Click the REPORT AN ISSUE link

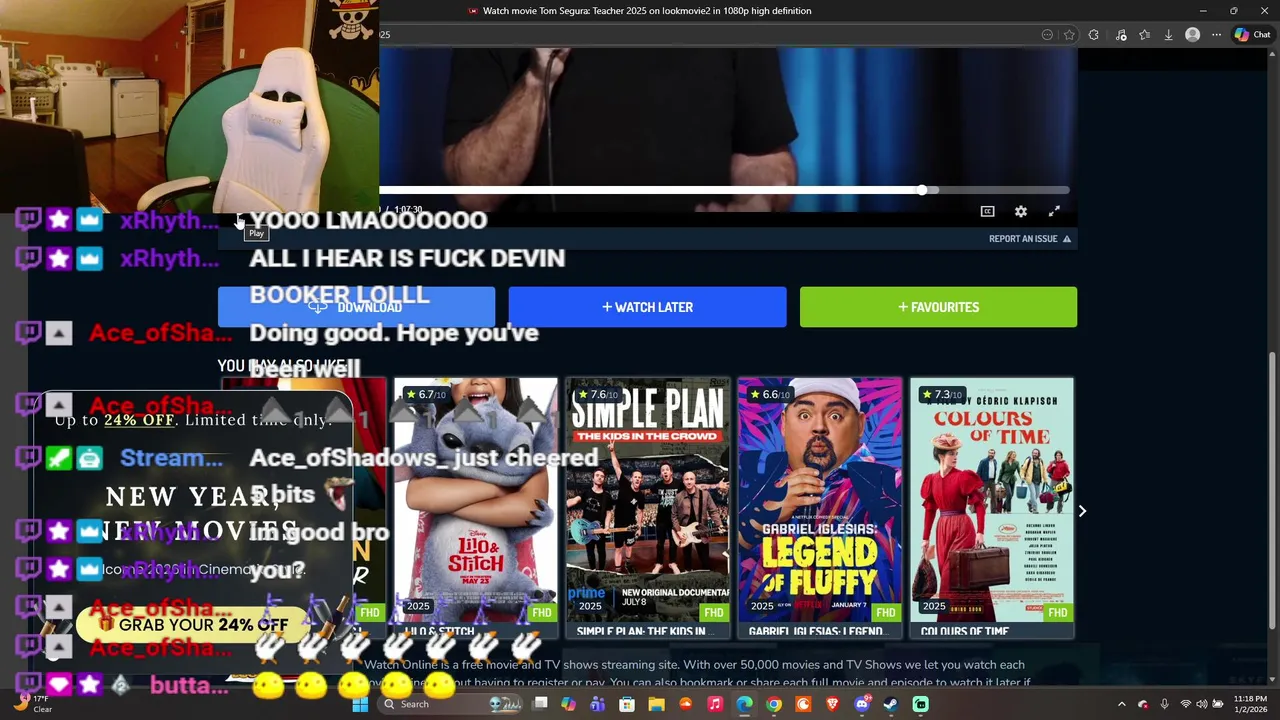[x=1030, y=239]
